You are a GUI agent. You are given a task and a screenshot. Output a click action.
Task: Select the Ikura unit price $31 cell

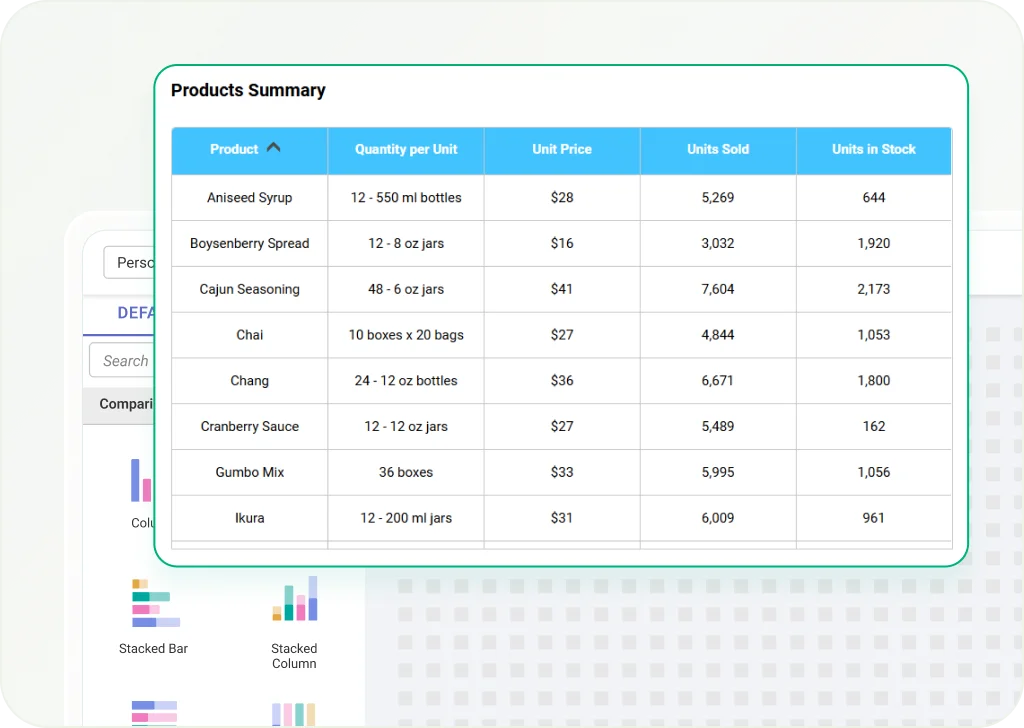click(x=562, y=518)
